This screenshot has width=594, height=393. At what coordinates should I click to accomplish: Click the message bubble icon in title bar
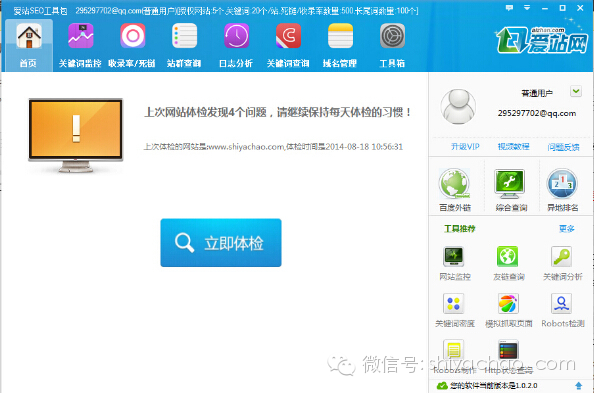point(509,8)
